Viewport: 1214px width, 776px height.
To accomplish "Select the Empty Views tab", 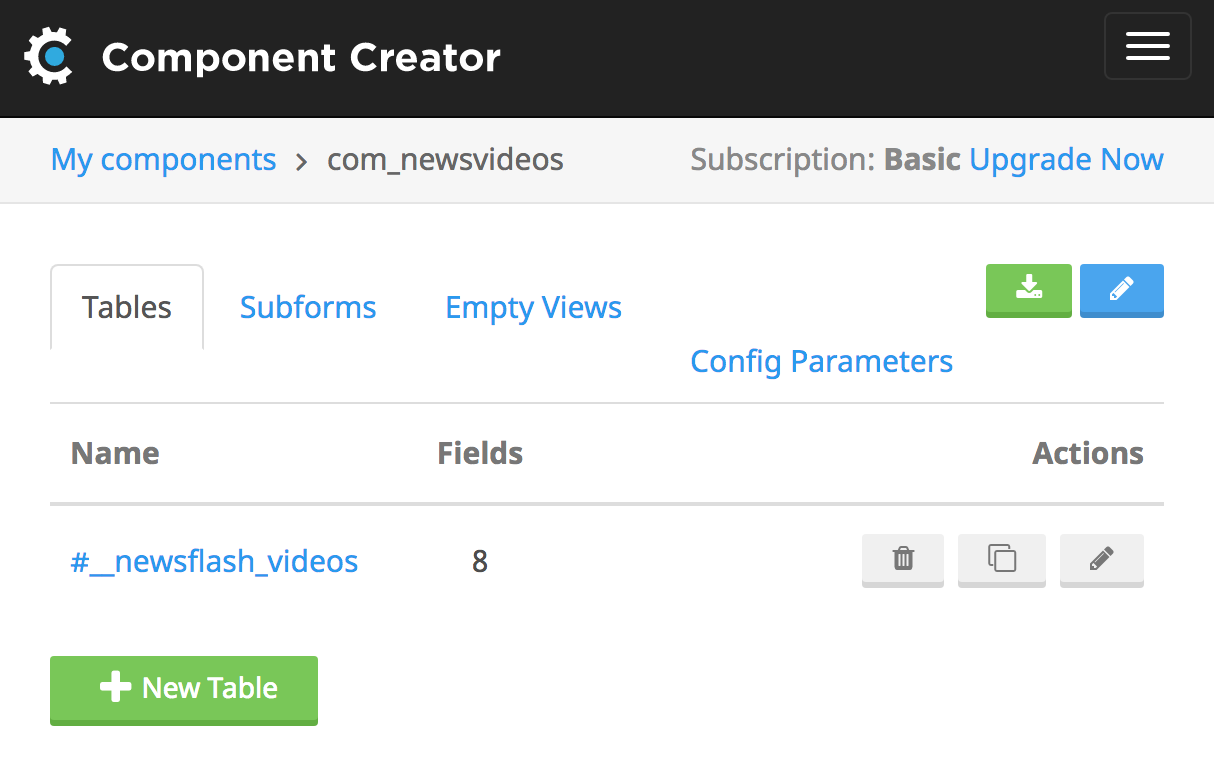I will coord(533,307).
